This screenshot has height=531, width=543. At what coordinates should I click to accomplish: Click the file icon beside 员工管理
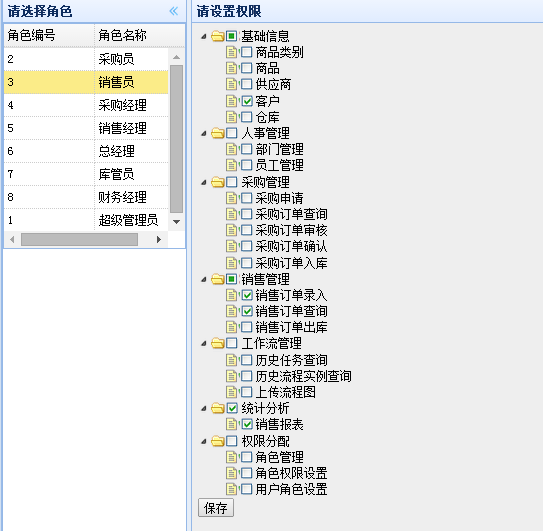(231, 165)
